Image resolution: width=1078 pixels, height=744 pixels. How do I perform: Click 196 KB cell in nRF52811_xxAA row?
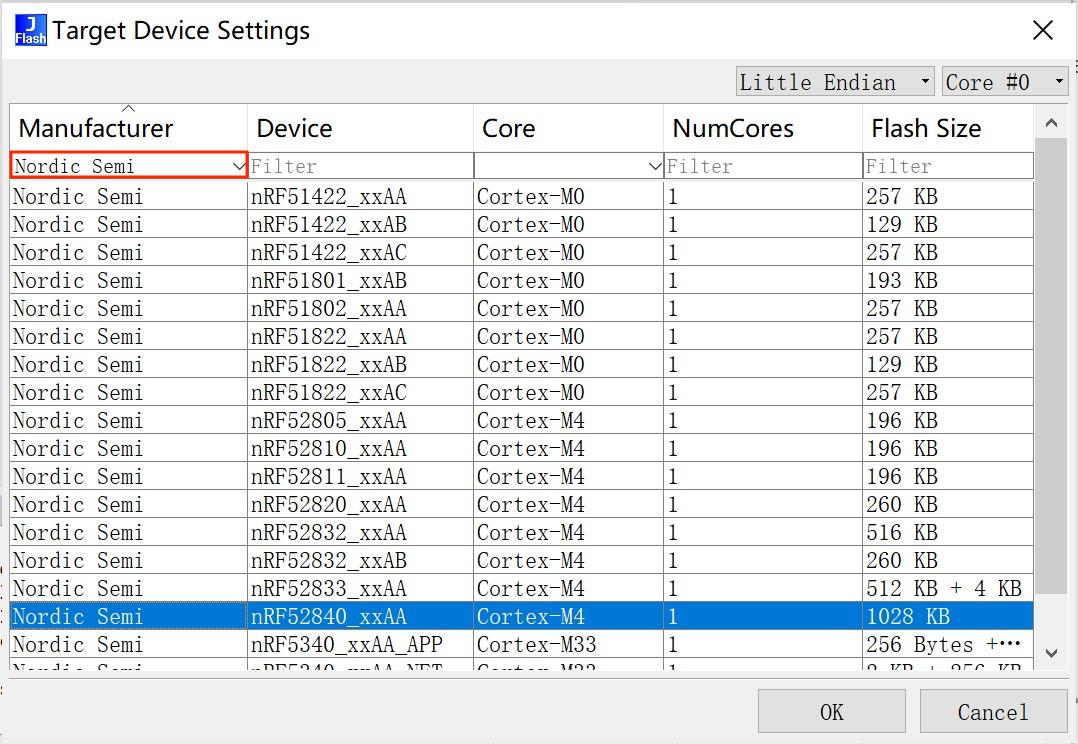[x=948, y=476]
